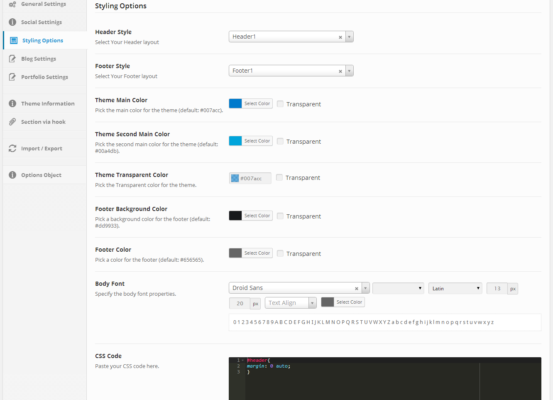The width and height of the screenshot is (553, 400).
Task: Toggle Transparent for Footer Color
Action: [x=280, y=253]
